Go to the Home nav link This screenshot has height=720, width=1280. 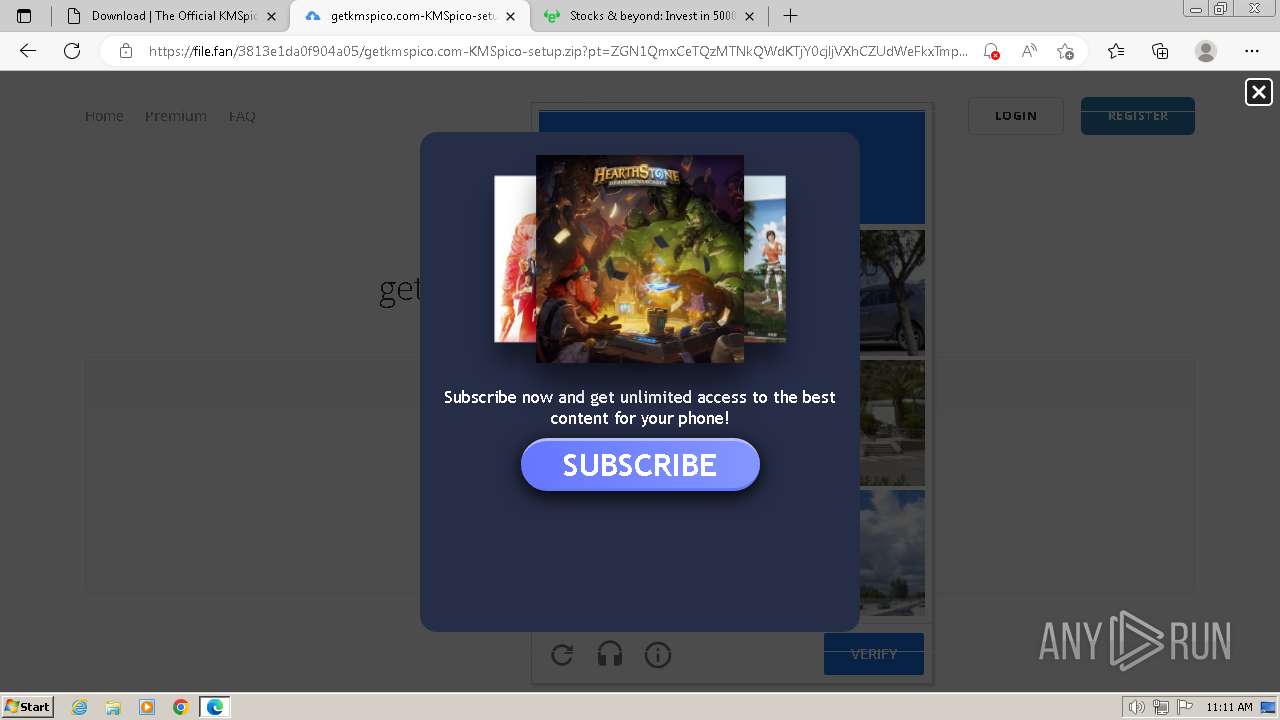click(104, 116)
